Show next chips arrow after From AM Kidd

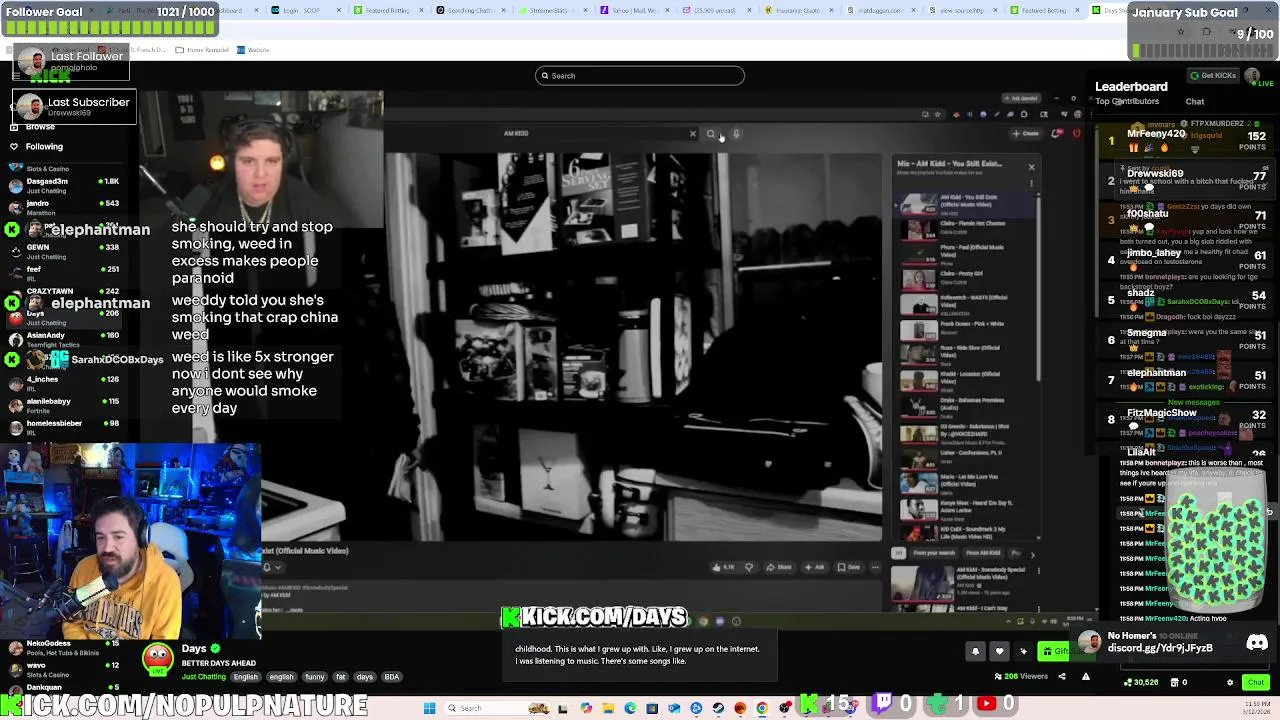click(1032, 553)
